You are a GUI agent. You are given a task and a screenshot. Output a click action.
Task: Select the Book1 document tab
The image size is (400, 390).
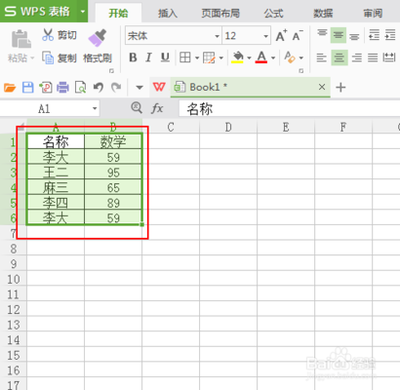point(250,87)
